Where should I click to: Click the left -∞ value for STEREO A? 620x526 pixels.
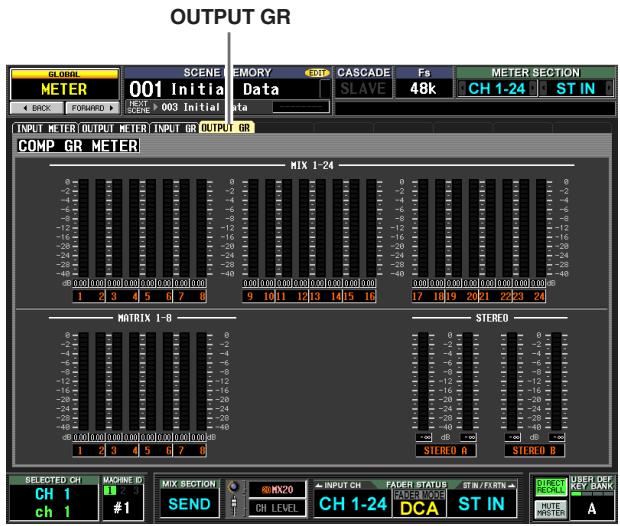[x=423, y=437]
